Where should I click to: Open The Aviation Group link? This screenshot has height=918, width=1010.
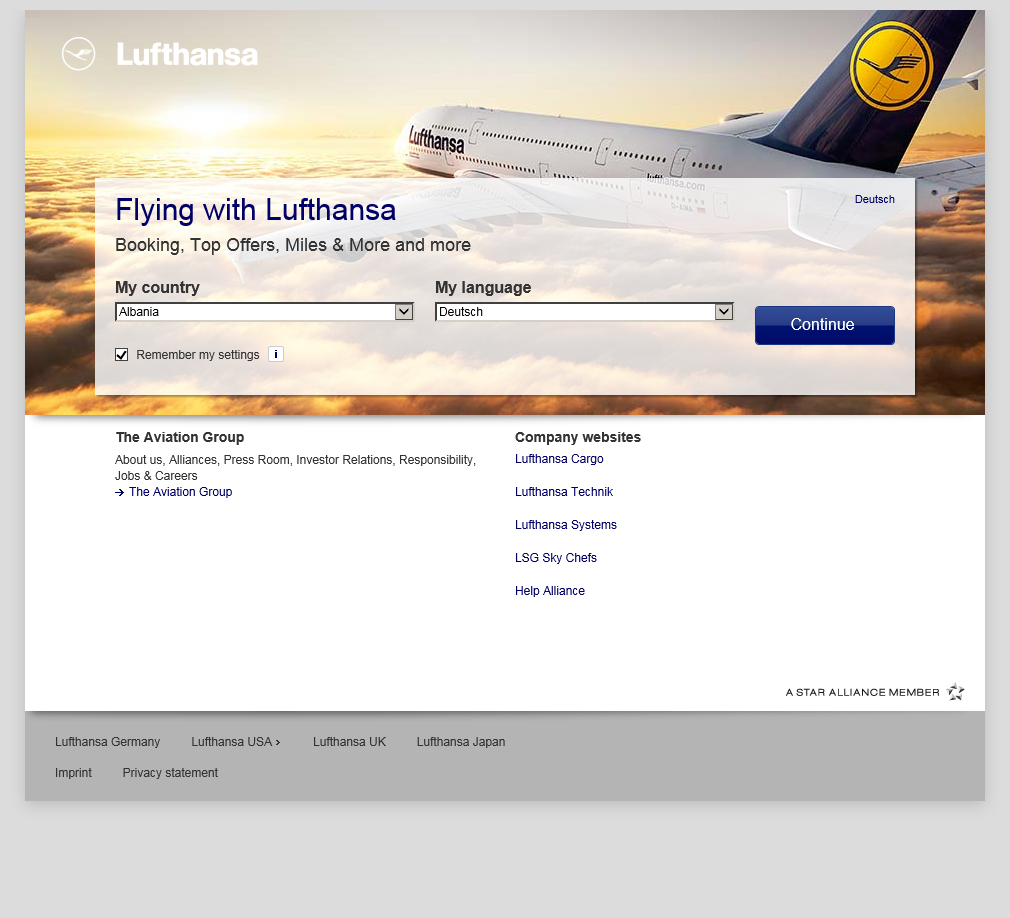[180, 492]
